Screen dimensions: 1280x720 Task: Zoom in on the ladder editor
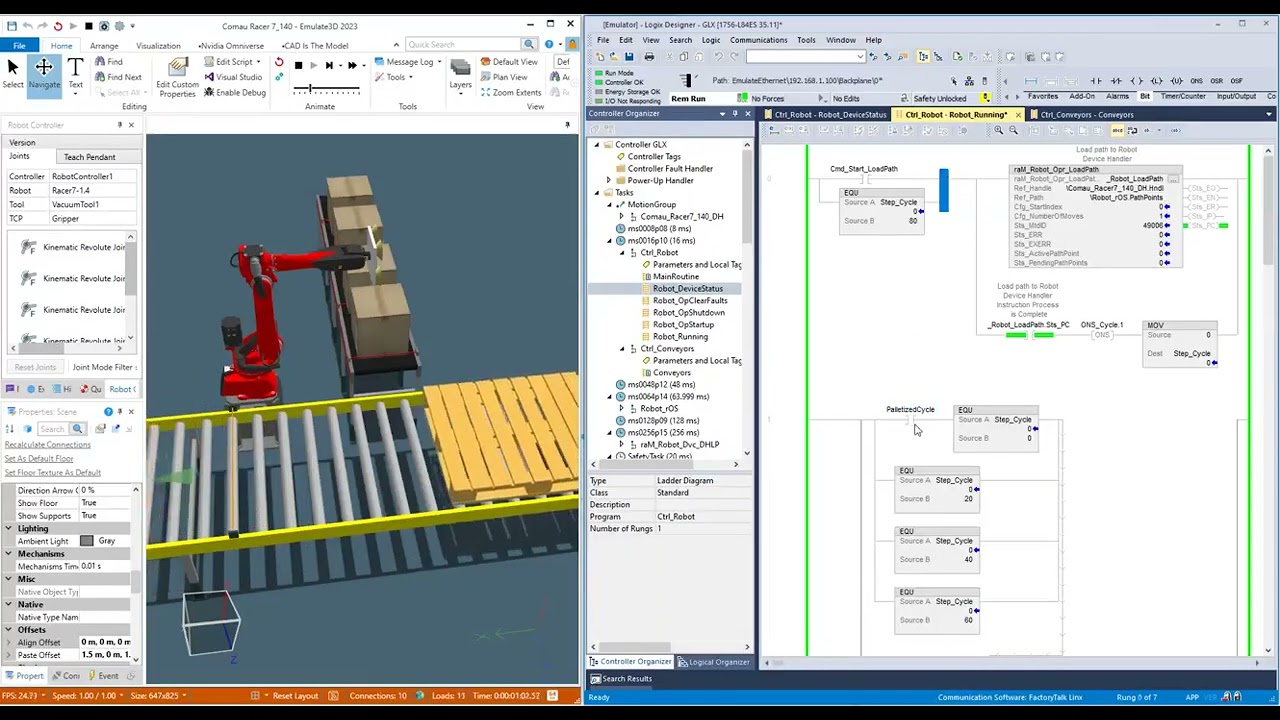pos(997,131)
